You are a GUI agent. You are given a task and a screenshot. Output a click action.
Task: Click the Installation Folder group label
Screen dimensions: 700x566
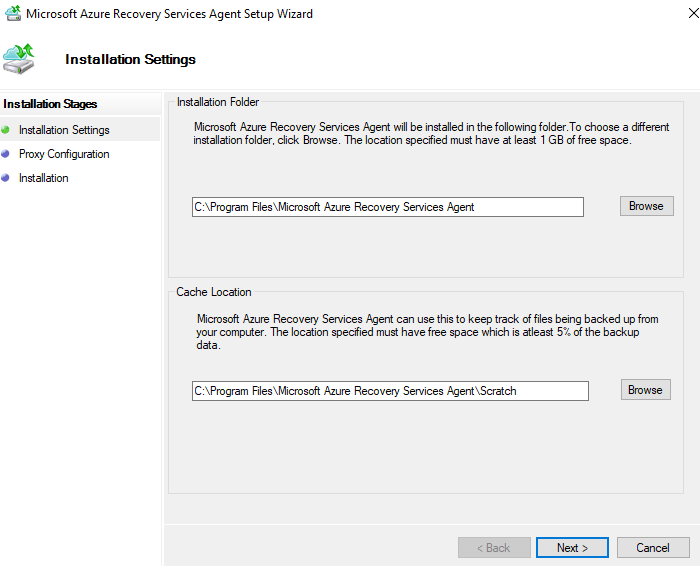pos(218,102)
